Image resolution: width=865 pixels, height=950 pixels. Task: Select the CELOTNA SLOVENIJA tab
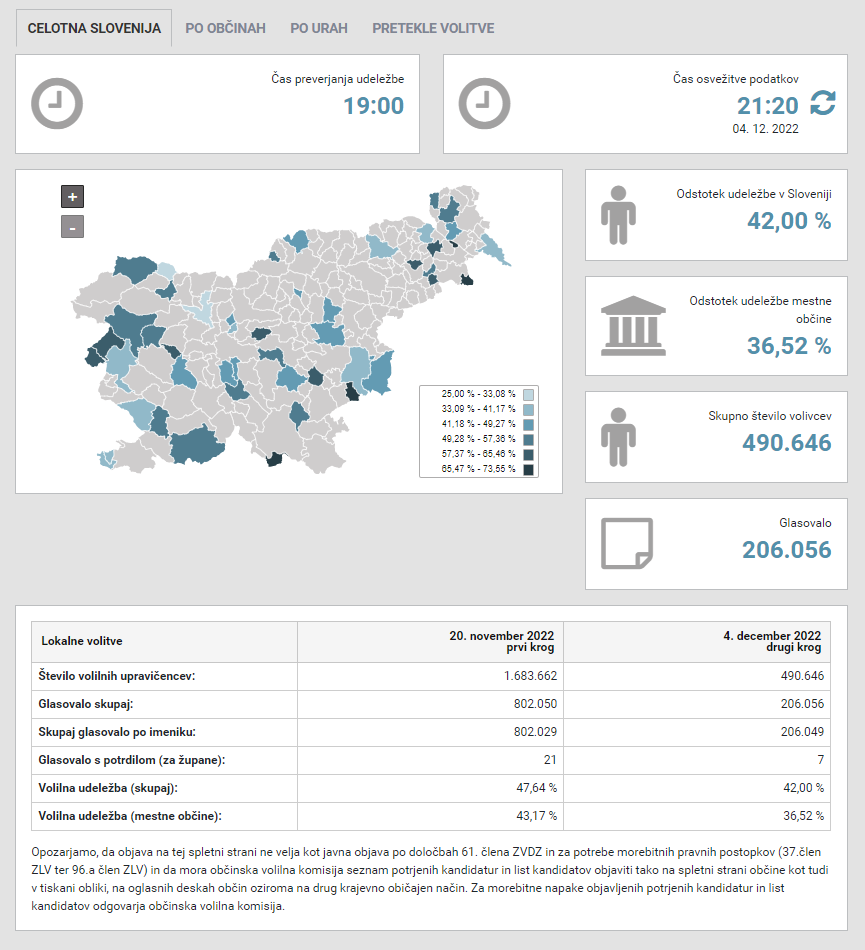click(x=94, y=28)
